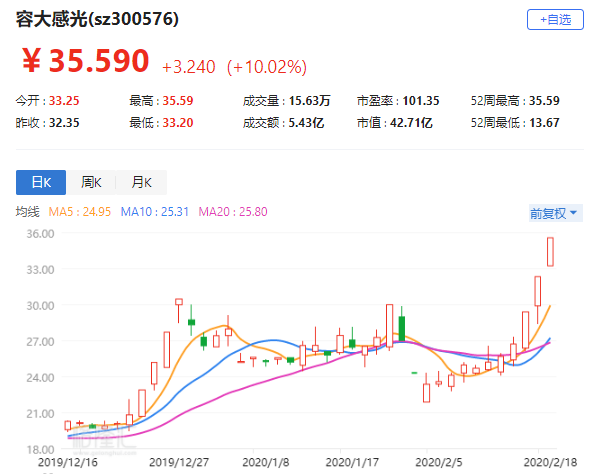
Task: Click the MA5 moving average label
Action: click(80, 212)
